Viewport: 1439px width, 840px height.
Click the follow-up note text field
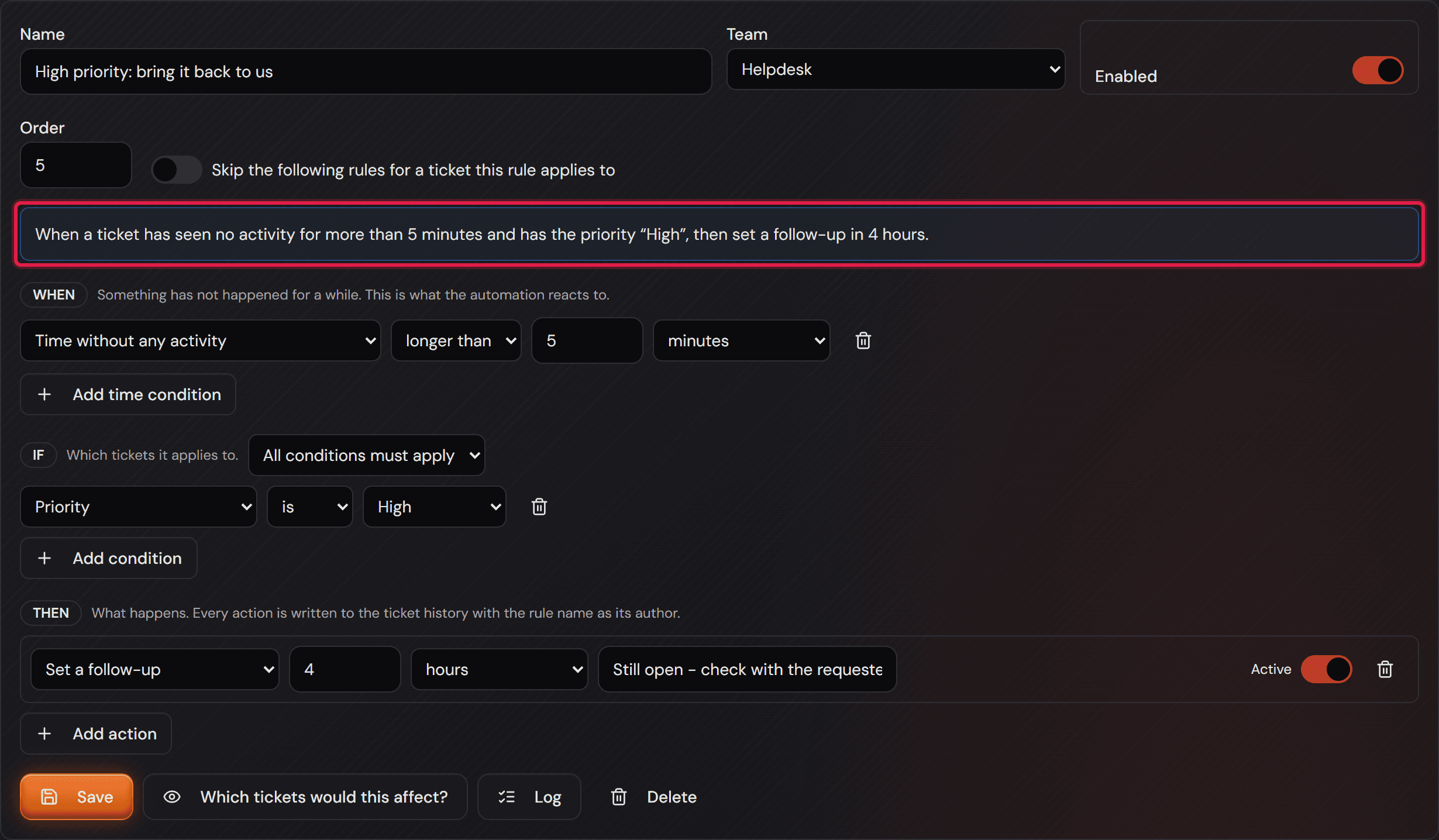[x=747, y=669]
